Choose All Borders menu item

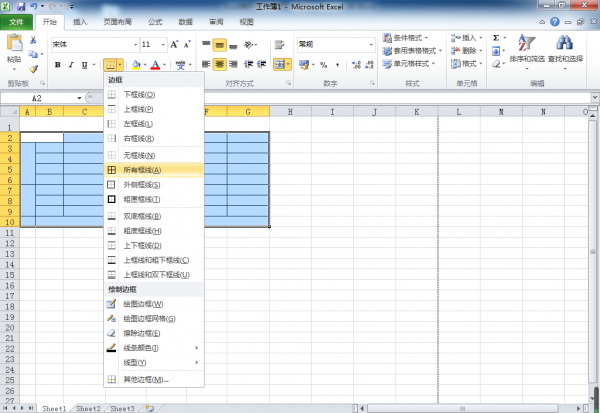(x=154, y=170)
